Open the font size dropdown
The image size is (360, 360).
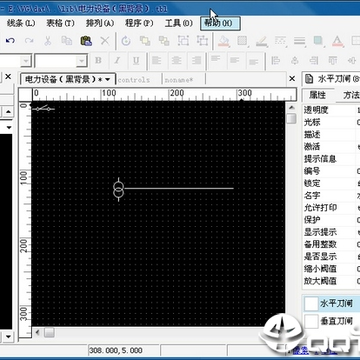81,61
